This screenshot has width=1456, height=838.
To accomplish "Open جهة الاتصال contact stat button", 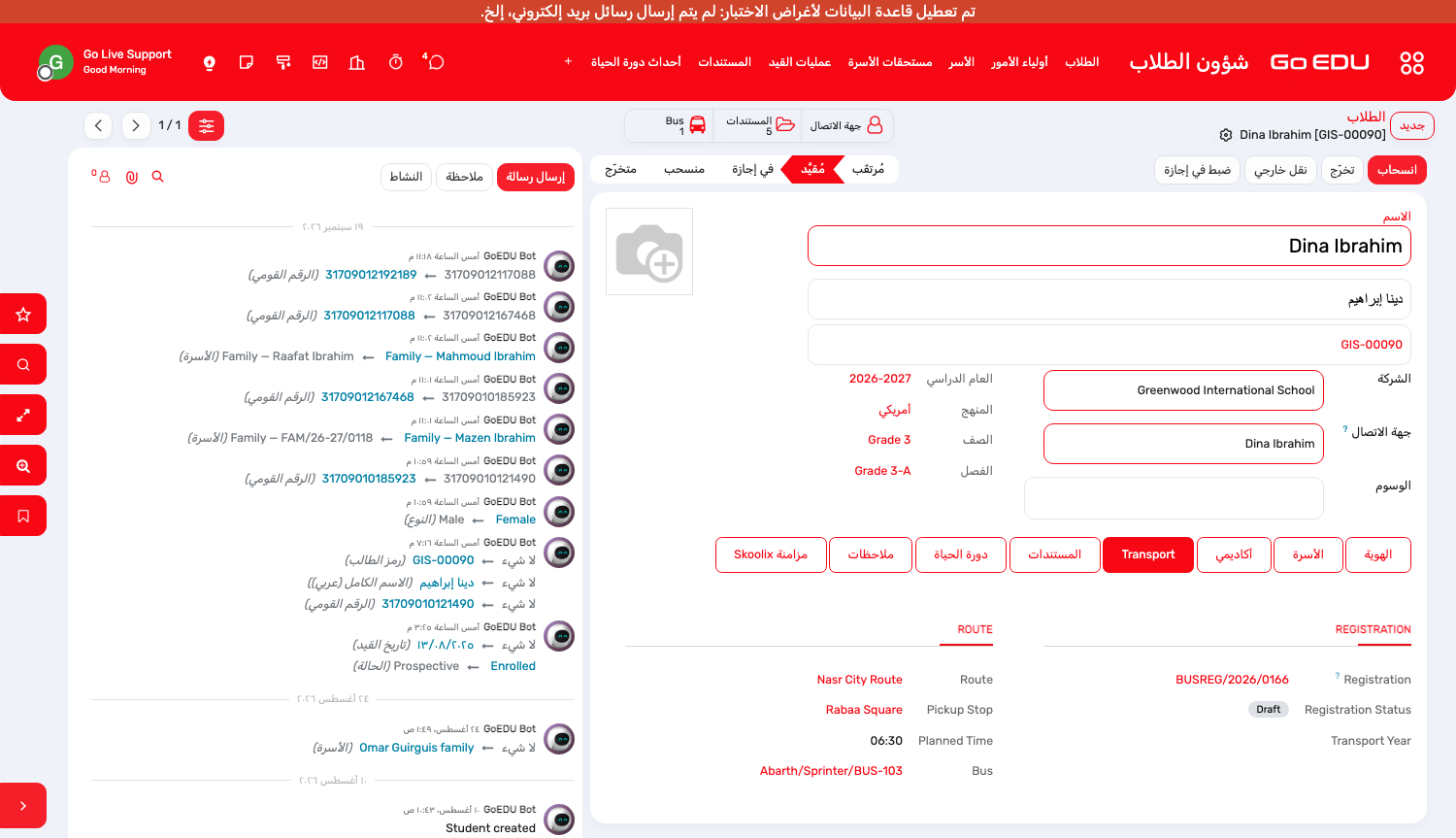I will tap(846, 125).
